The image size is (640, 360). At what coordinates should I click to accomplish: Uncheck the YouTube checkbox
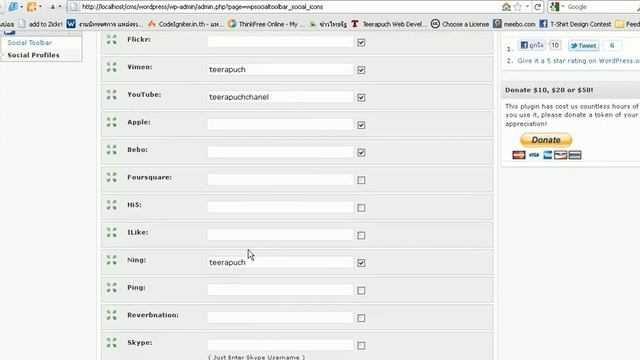point(361,98)
